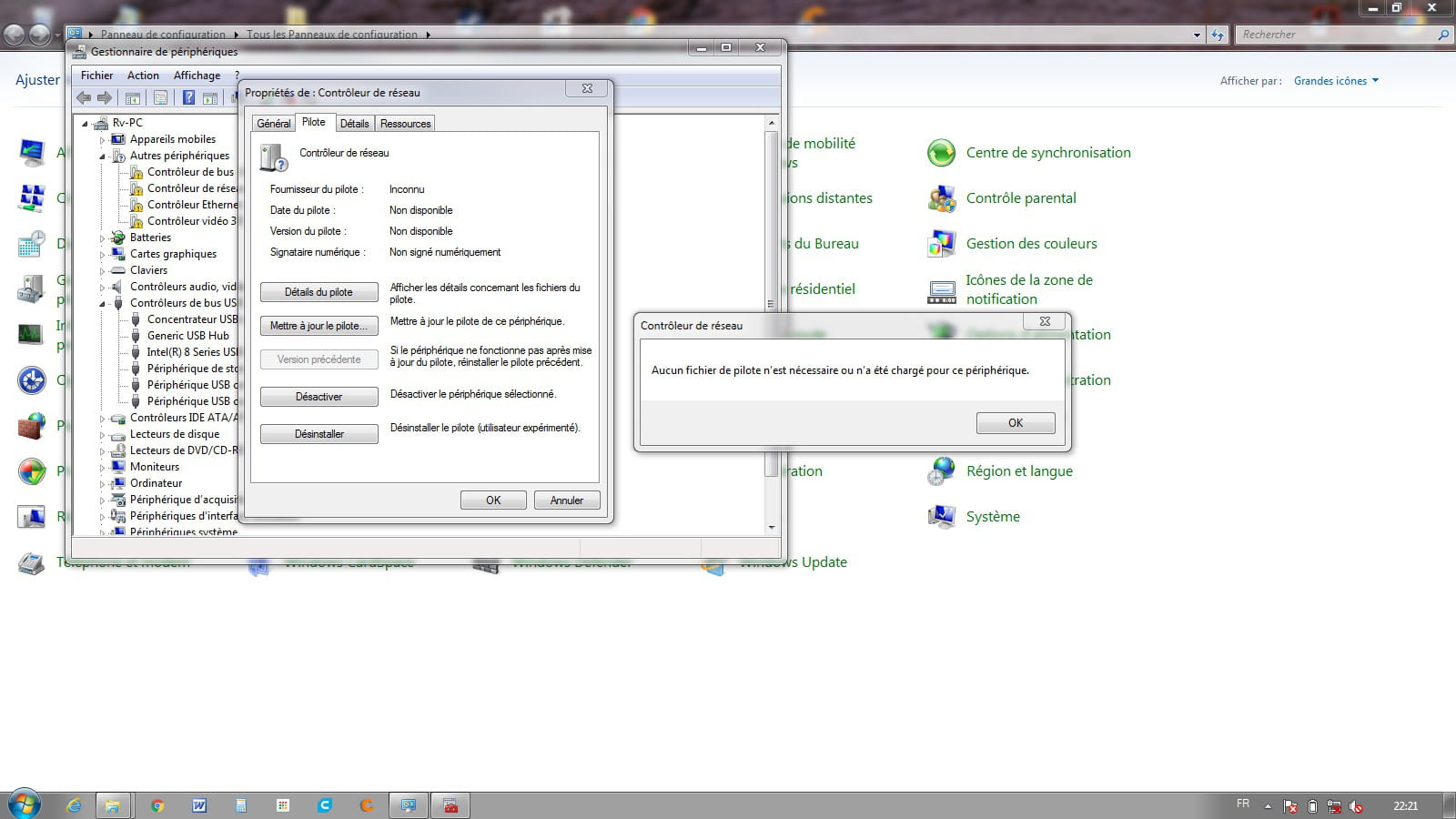
Task: Click the calendar clock icon in Control Panel
Action: click(x=32, y=244)
